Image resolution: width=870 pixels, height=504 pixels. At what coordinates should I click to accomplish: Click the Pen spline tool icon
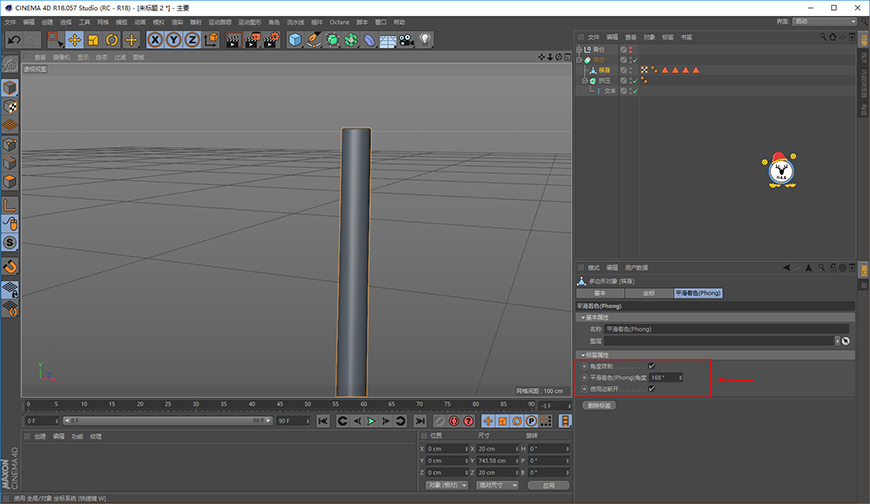[313, 39]
